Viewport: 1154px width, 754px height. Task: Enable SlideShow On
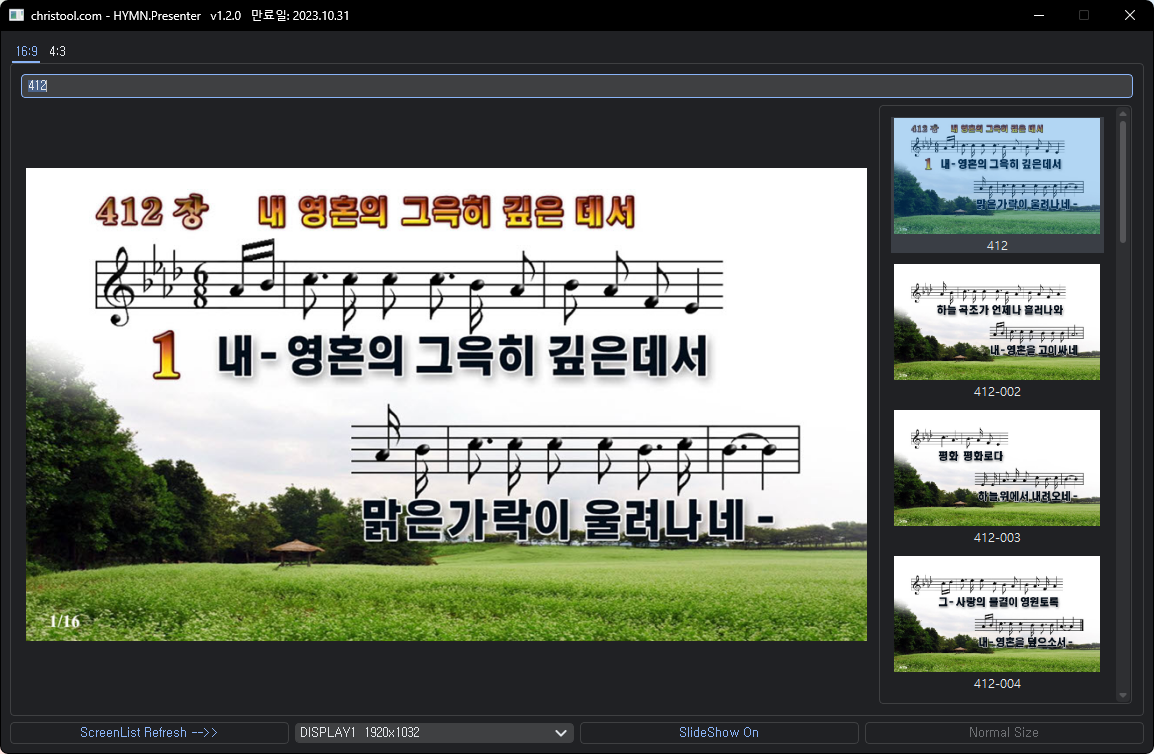coord(718,732)
